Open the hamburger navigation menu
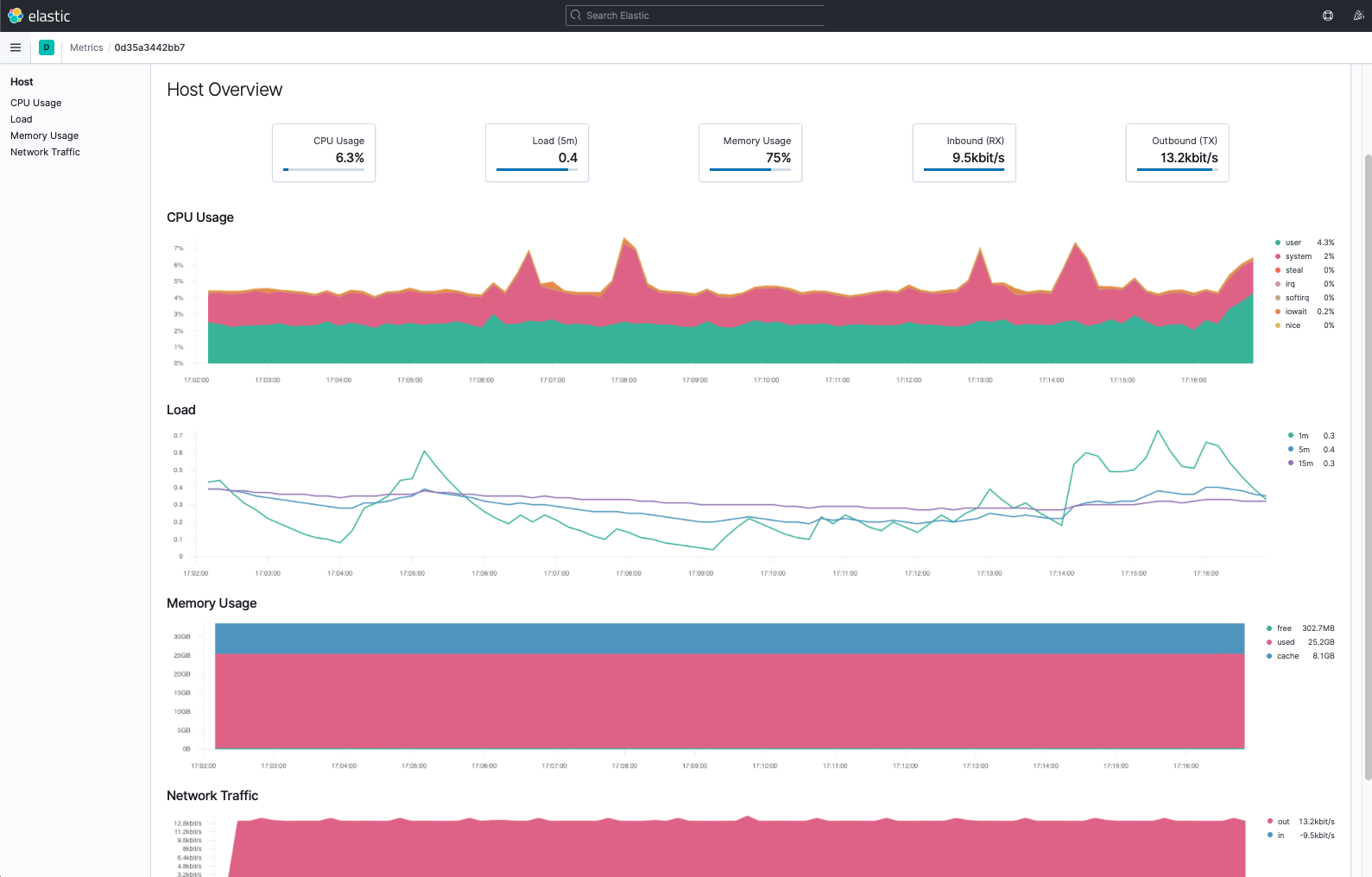Screen dimensions: 1372x877 click(16, 47)
